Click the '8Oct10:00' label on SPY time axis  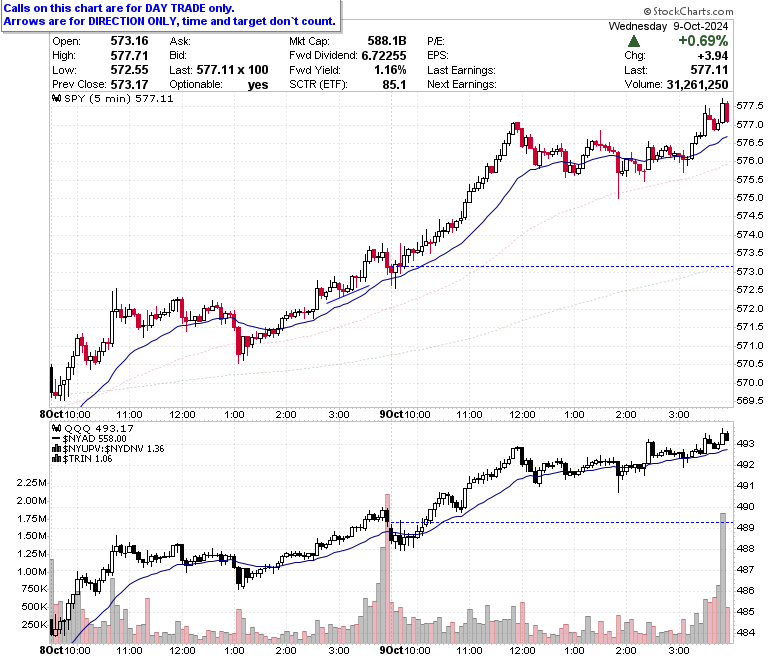tap(65, 414)
